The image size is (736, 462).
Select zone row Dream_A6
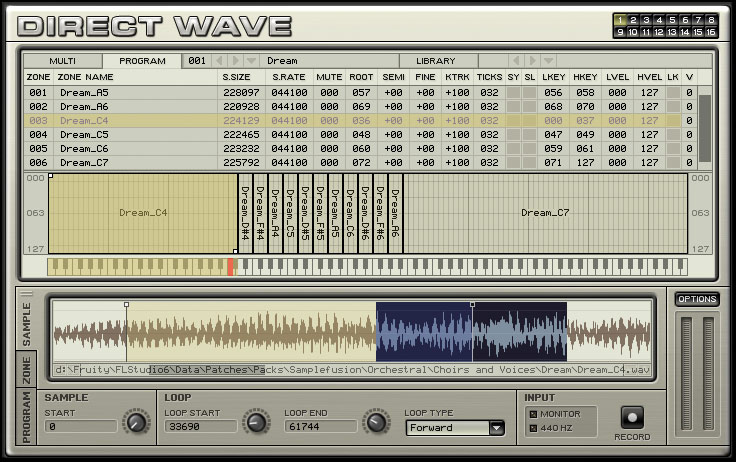click(360, 107)
